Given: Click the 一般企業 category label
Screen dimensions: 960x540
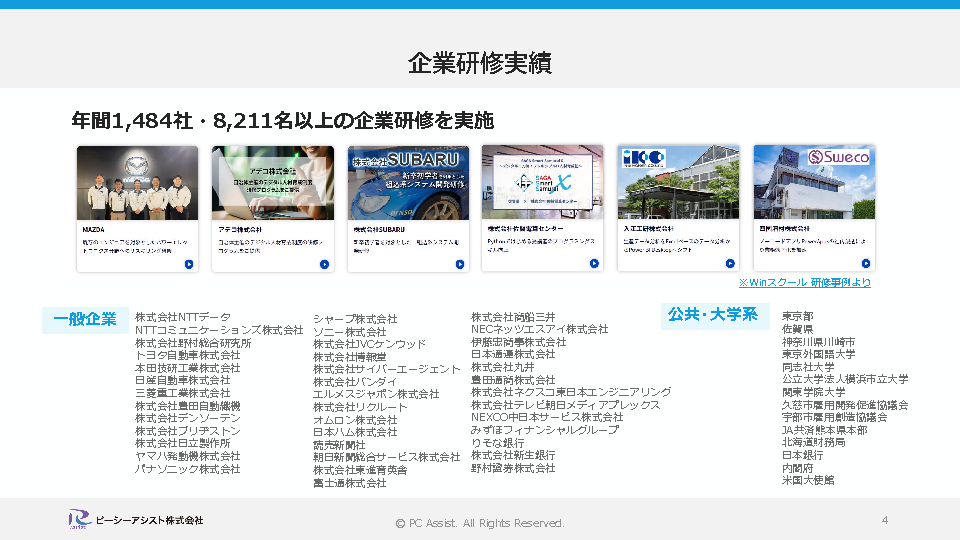Looking at the screenshot, I should coord(85,319).
